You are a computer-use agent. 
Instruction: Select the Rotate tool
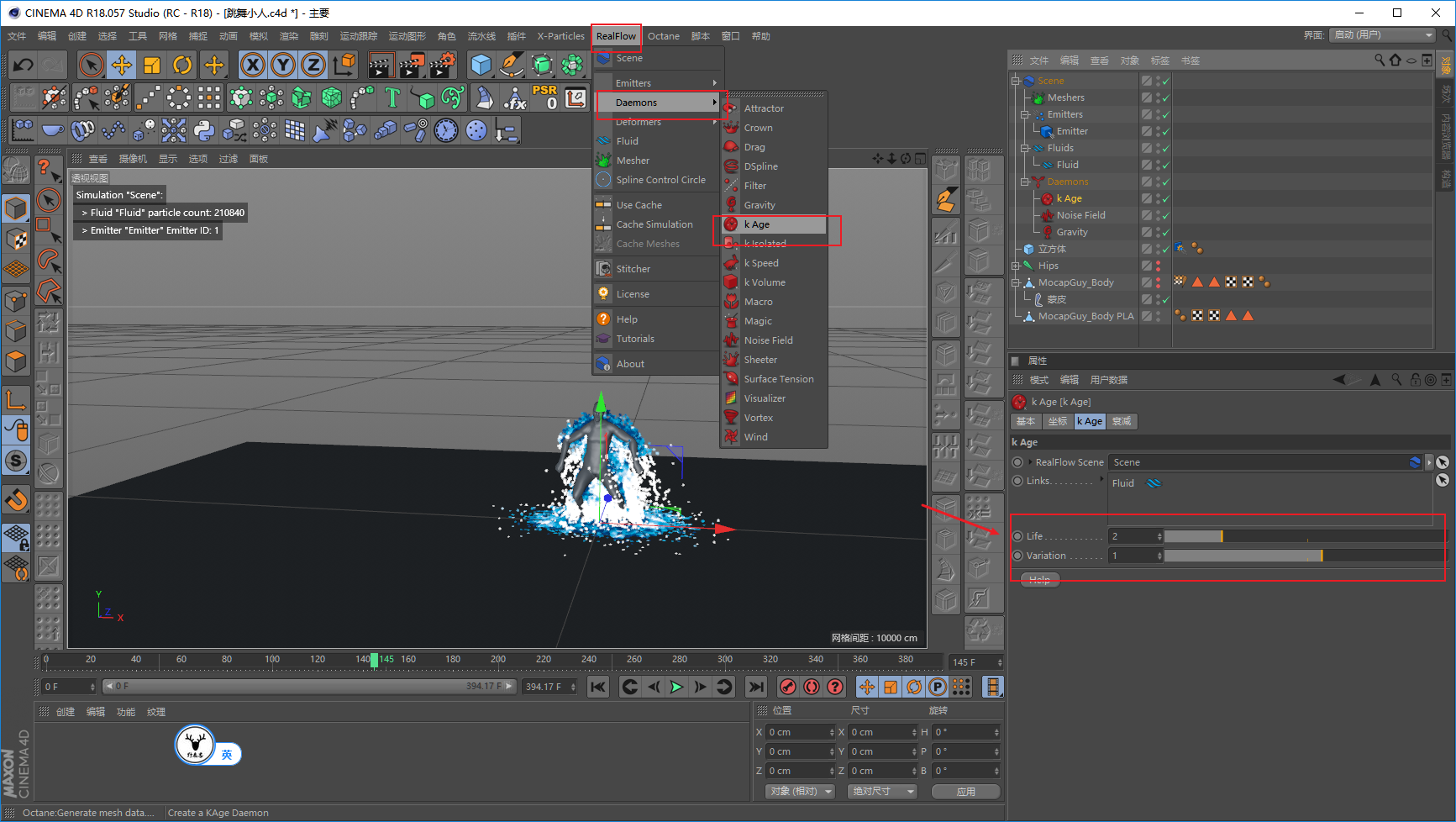point(182,65)
